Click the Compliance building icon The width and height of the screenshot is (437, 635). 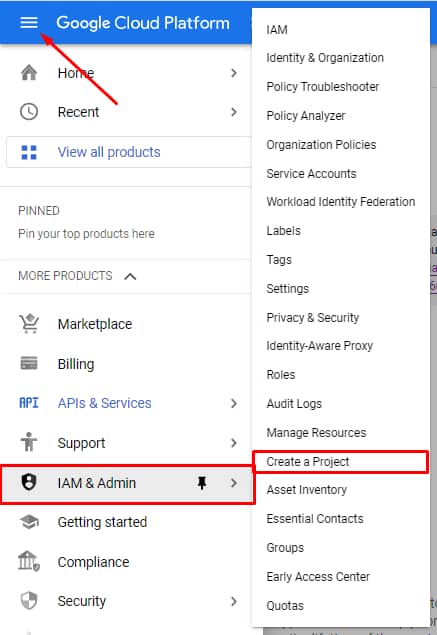coord(29,561)
